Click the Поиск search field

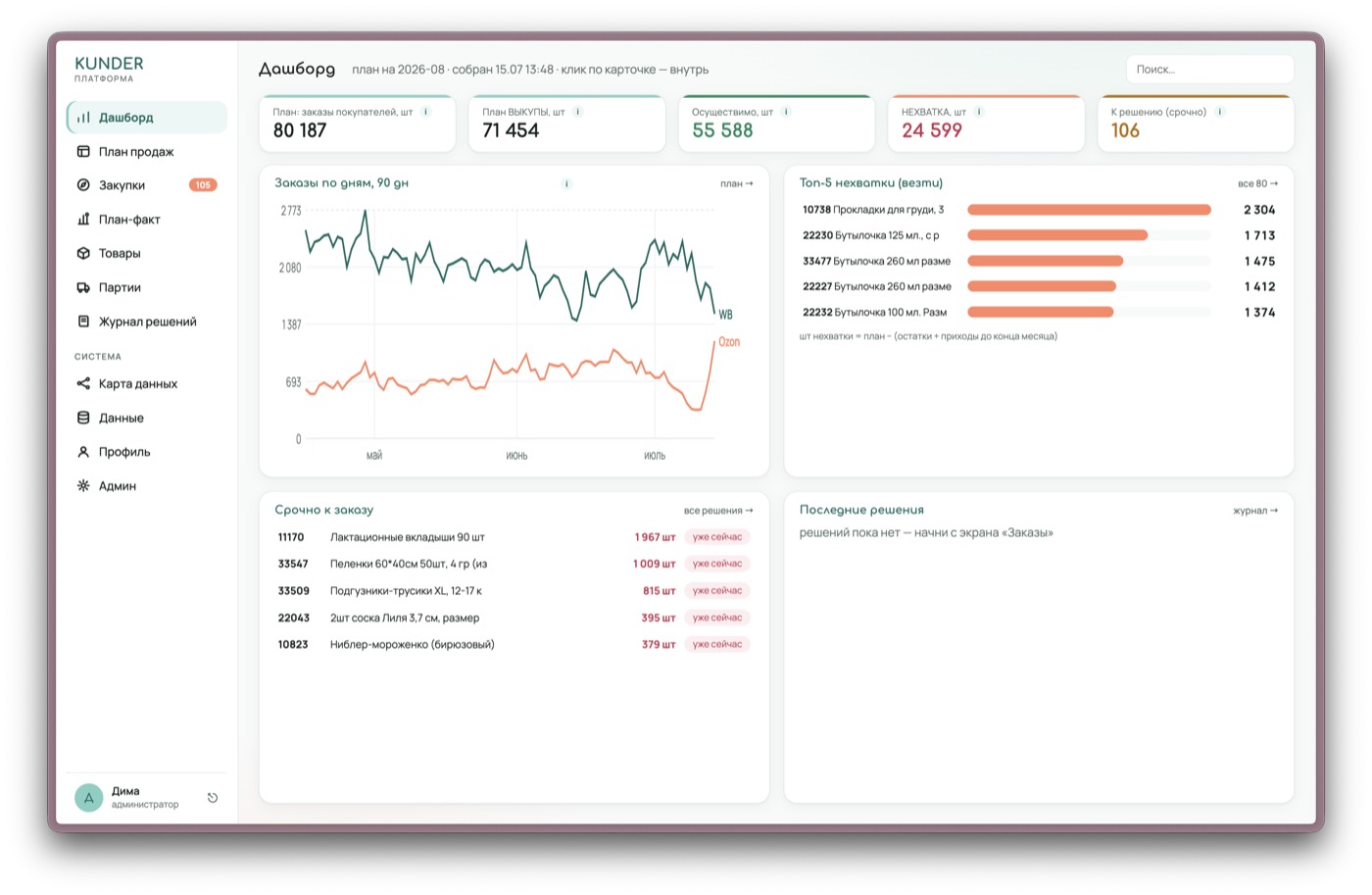tap(1209, 70)
